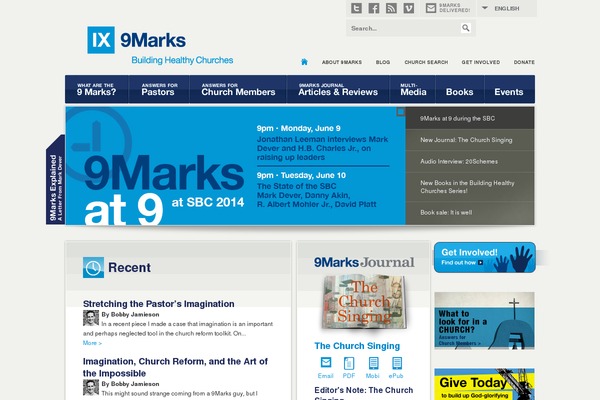Open 9Marks Explained side tab
This screenshot has width=600, height=400.
(x=55, y=180)
